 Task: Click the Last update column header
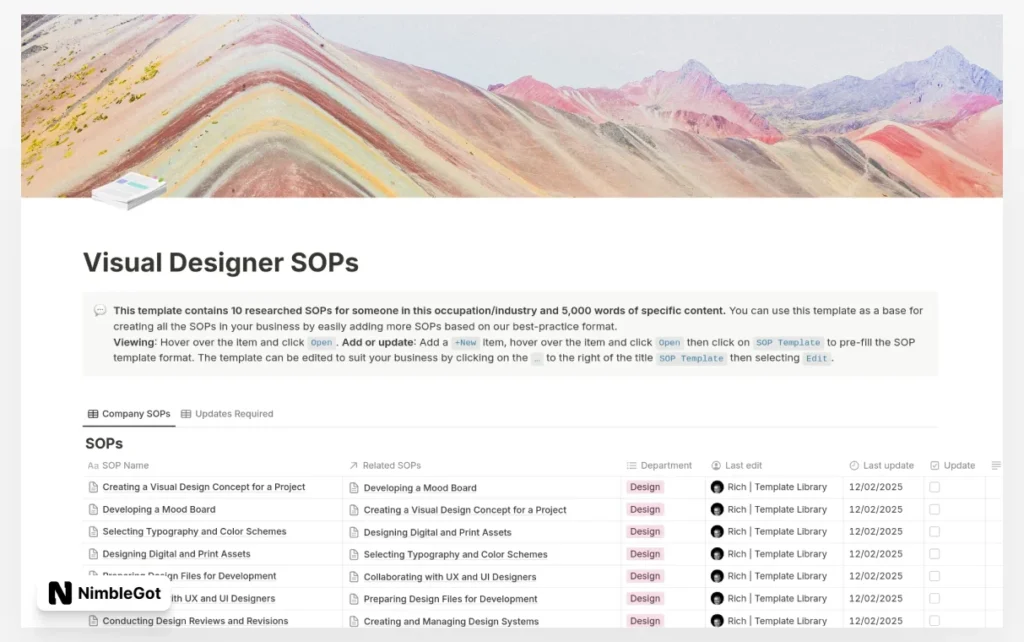click(881, 465)
